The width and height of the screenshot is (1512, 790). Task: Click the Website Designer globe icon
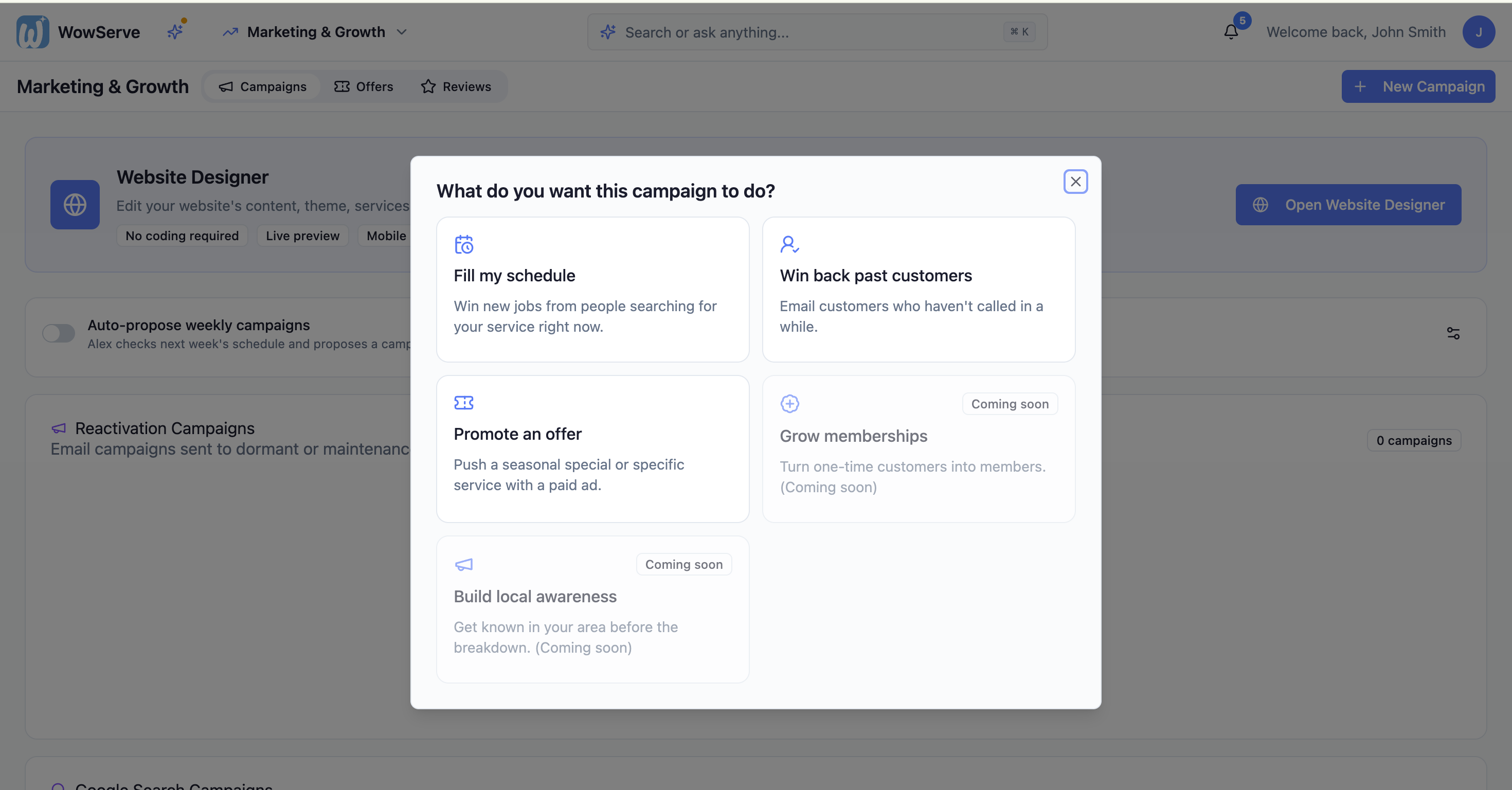[x=75, y=205]
